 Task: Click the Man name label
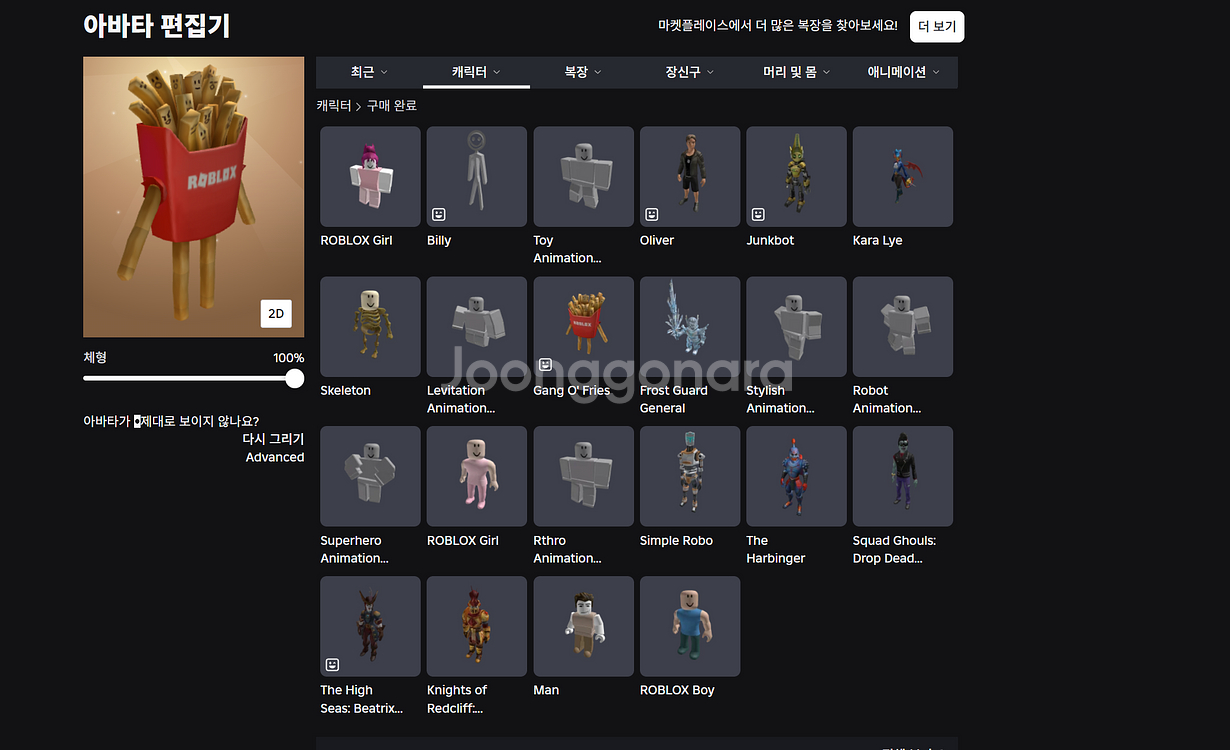(546, 690)
